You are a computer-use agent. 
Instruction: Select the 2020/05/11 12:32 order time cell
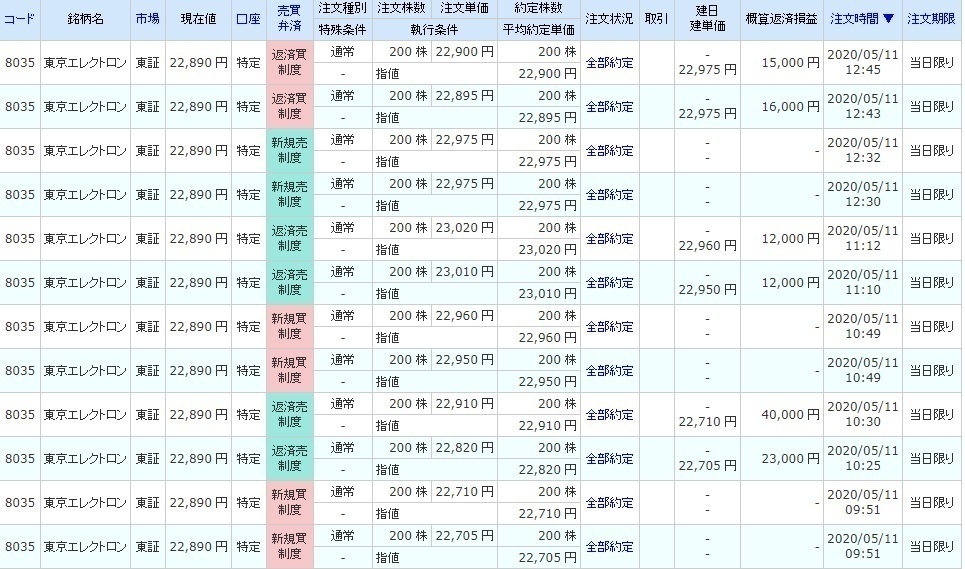[863, 151]
